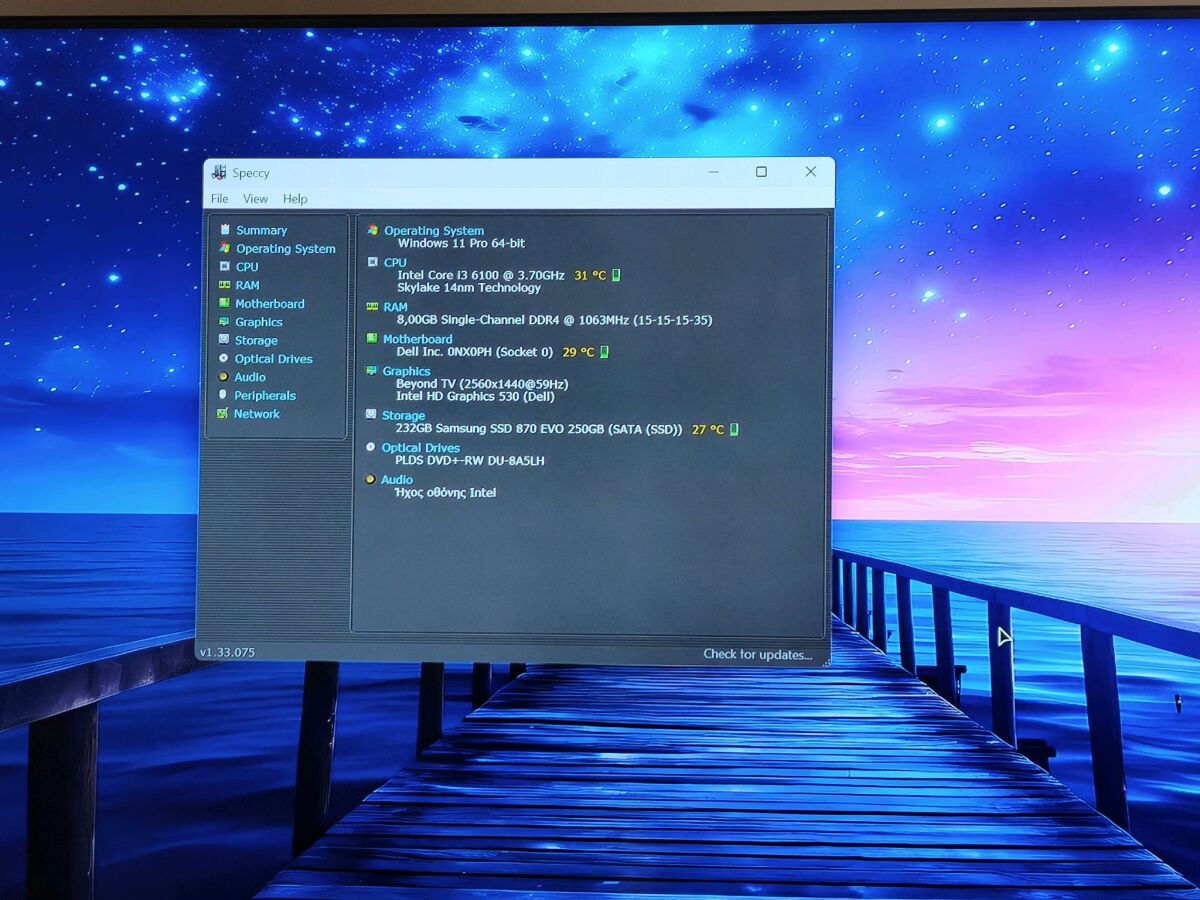Open the Optical Drives summary heading link
The width and height of the screenshot is (1200, 900).
click(421, 448)
